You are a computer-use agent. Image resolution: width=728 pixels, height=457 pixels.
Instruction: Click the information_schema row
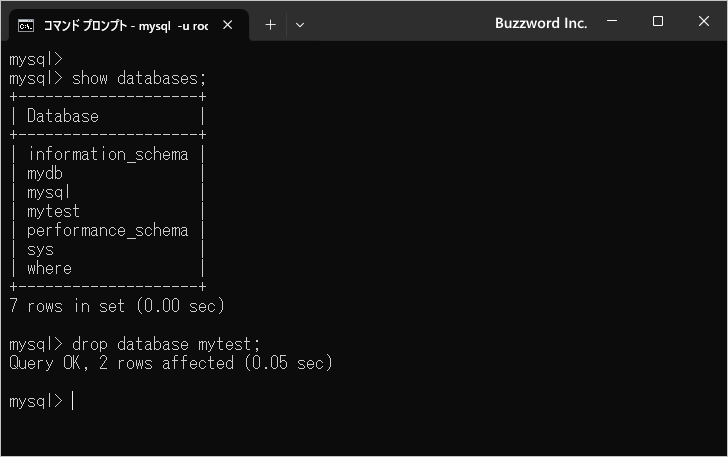(x=108, y=154)
